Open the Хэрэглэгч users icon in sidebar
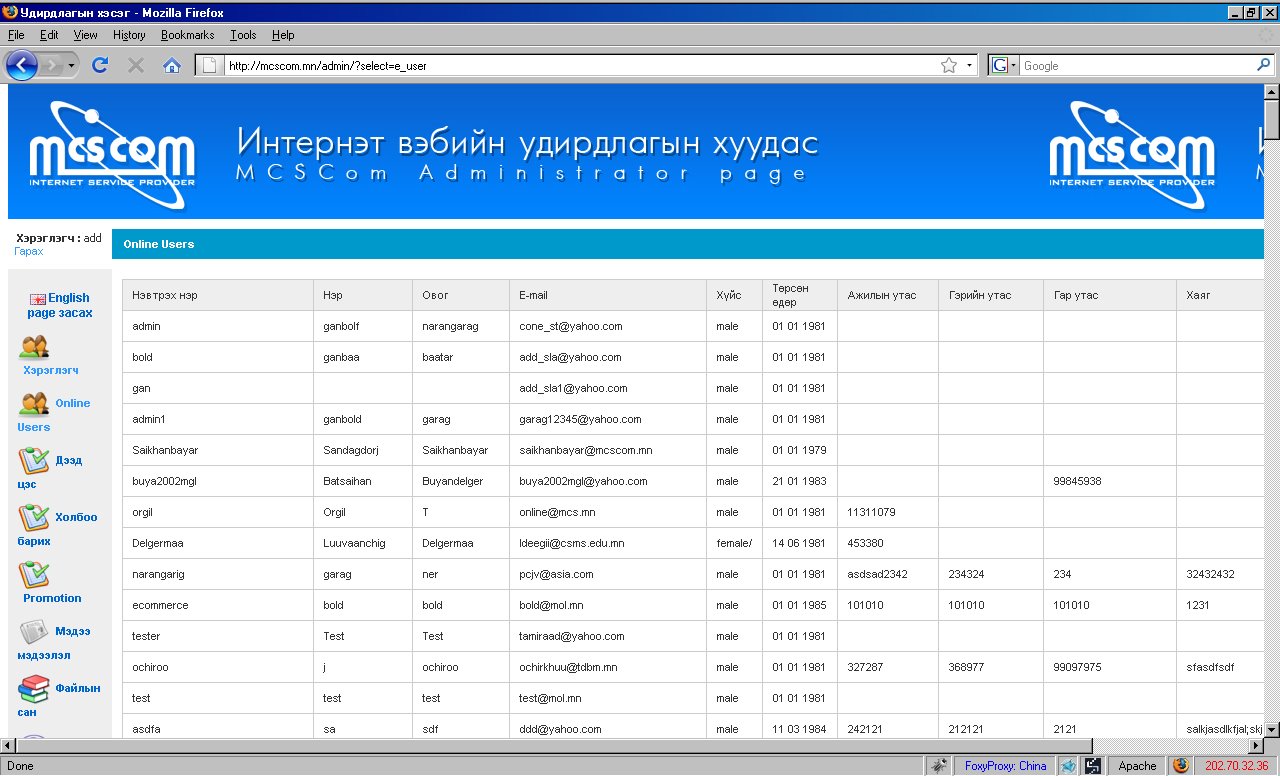 (35, 347)
